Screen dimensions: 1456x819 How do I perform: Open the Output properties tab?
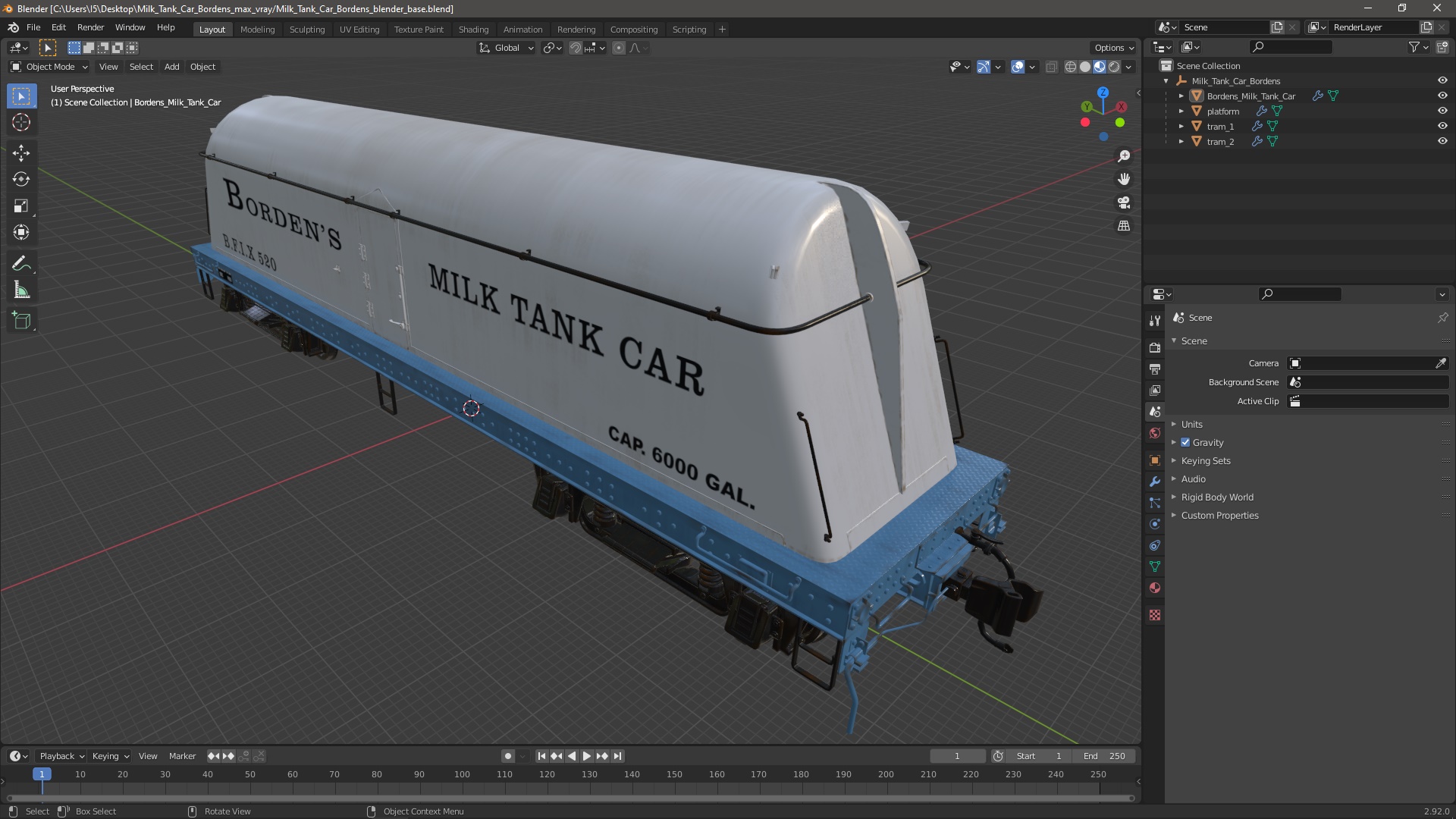(x=1155, y=369)
